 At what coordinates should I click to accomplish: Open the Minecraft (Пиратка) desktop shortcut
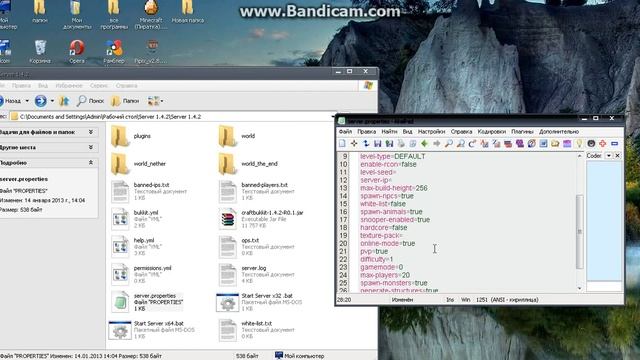coord(151,14)
